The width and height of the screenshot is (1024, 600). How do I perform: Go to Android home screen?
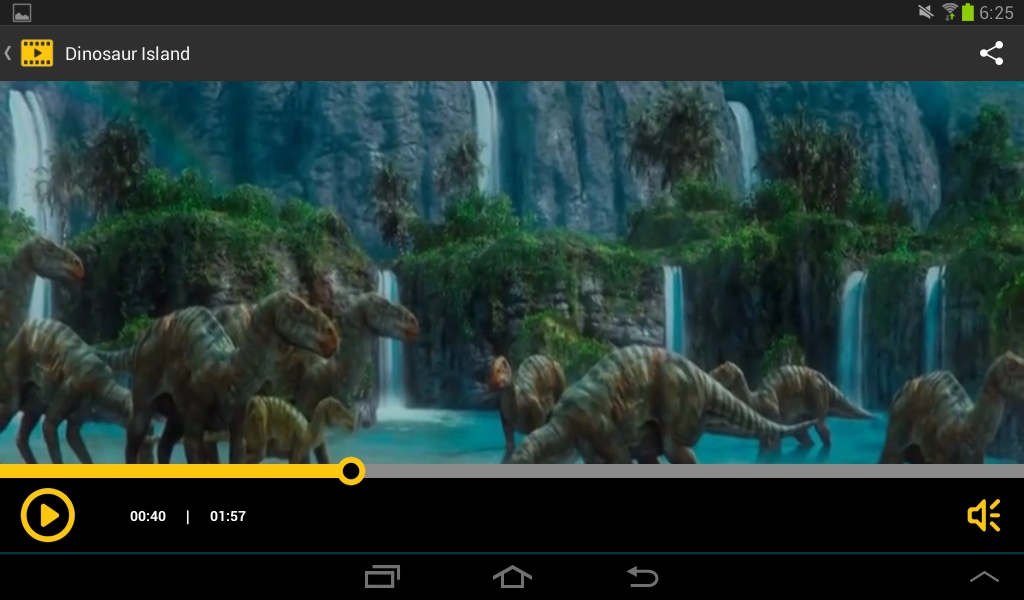point(512,576)
